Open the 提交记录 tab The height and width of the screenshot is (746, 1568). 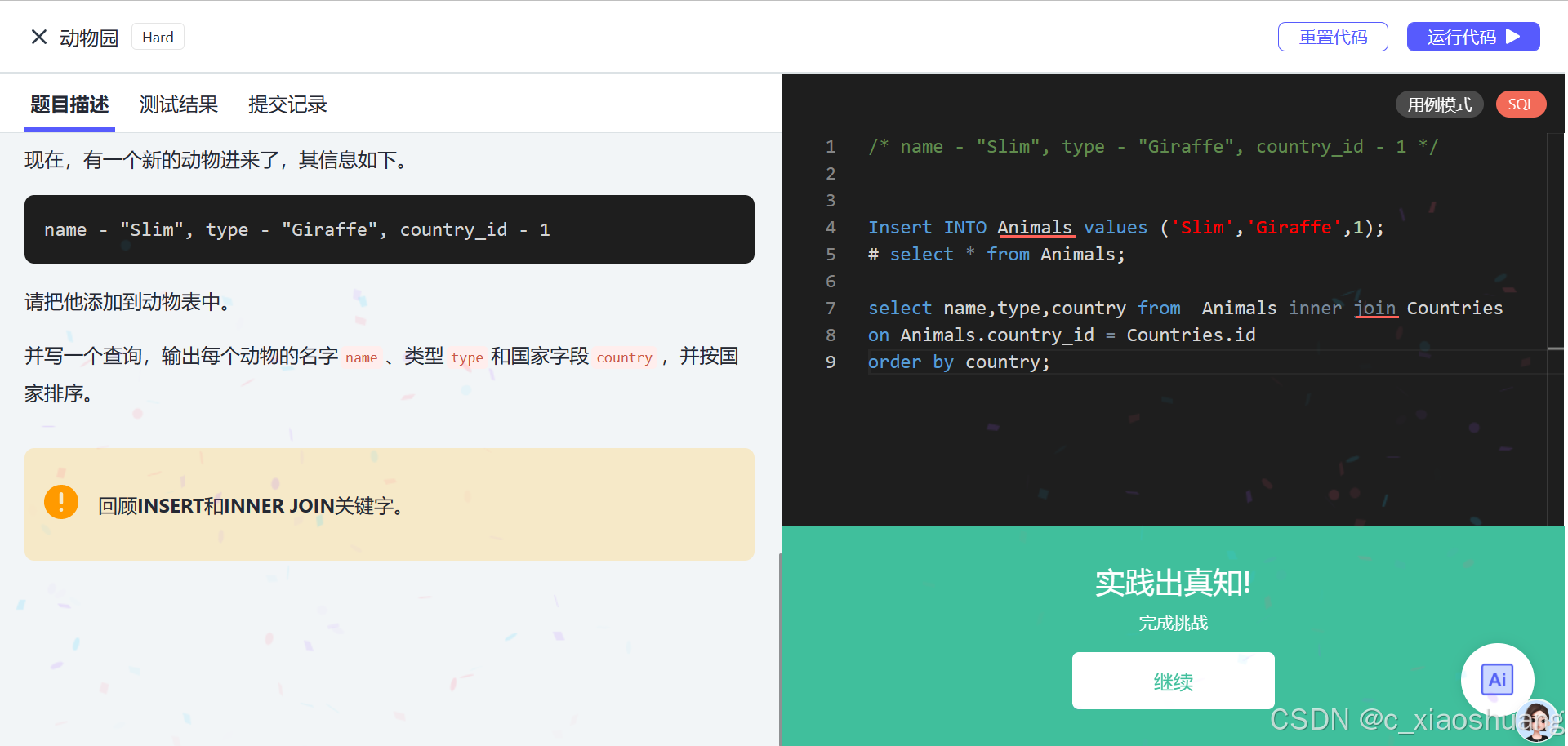(x=287, y=104)
